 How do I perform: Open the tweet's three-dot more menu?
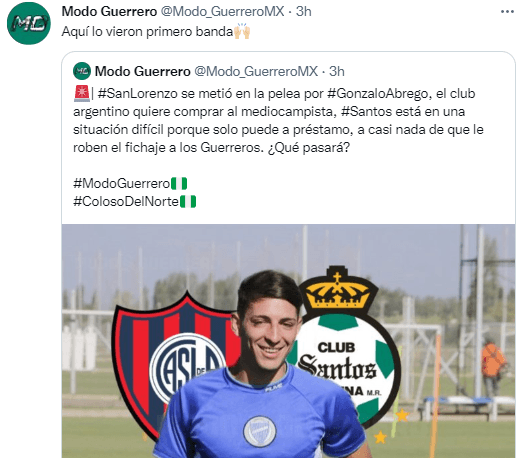pos(507,12)
